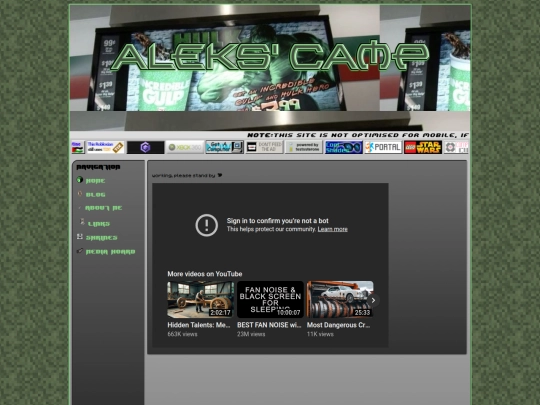Image resolution: width=540 pixels, height=405 pixels.
Task: Open the Hidden Talents video thumbnail
Action: (200, 299)
